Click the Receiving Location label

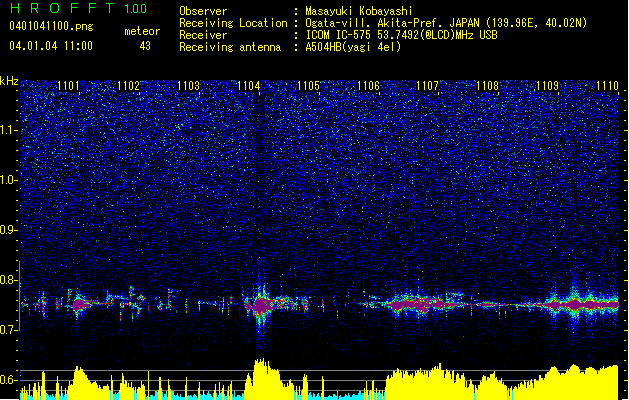click(233, 23)
